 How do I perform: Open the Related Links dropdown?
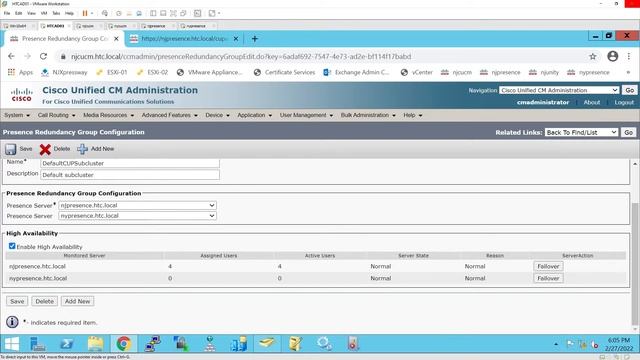click(x=581, y=132)
